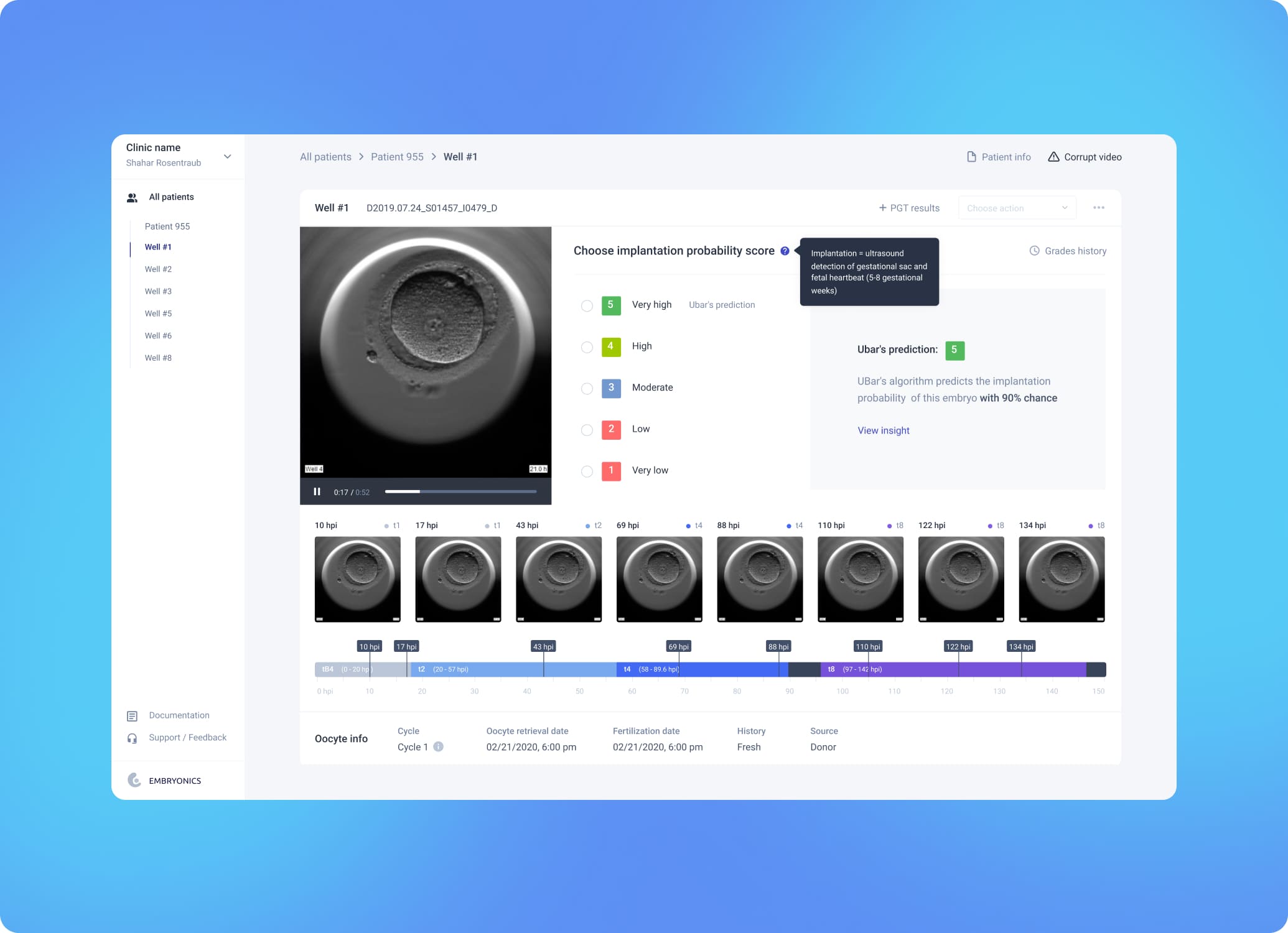Select Well #1 in the sidebar
Image resolution: width=1288 pixels, height=933 pixels.
[x=158, y=247]
